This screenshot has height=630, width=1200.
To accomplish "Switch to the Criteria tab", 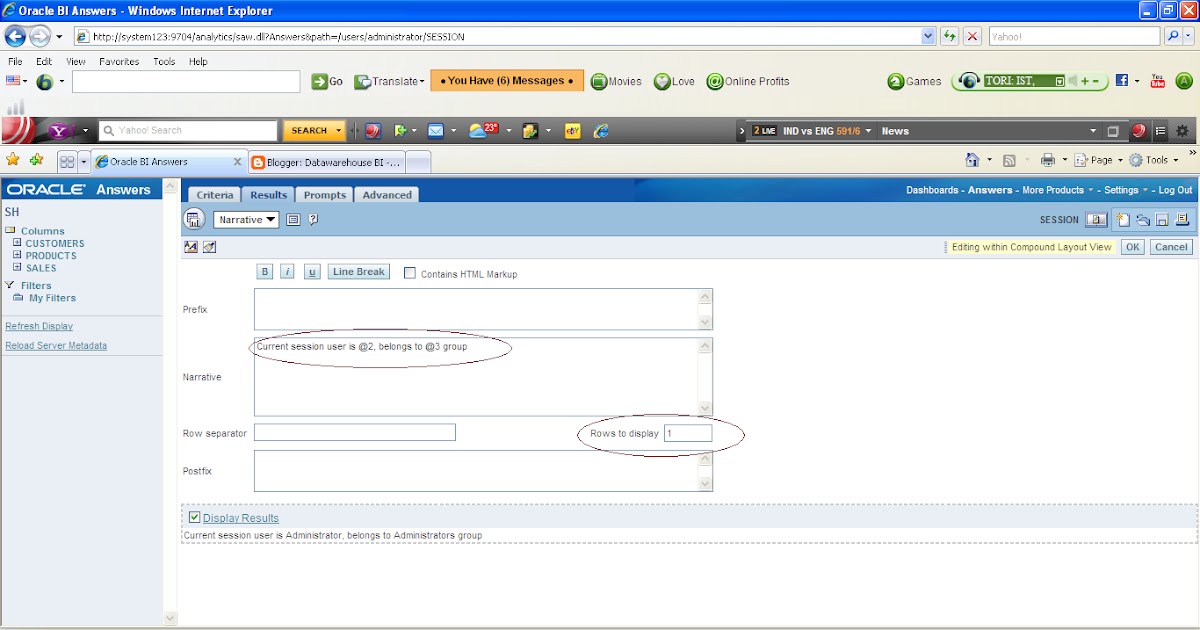I will pyautogui.click(x=214, y=194).
